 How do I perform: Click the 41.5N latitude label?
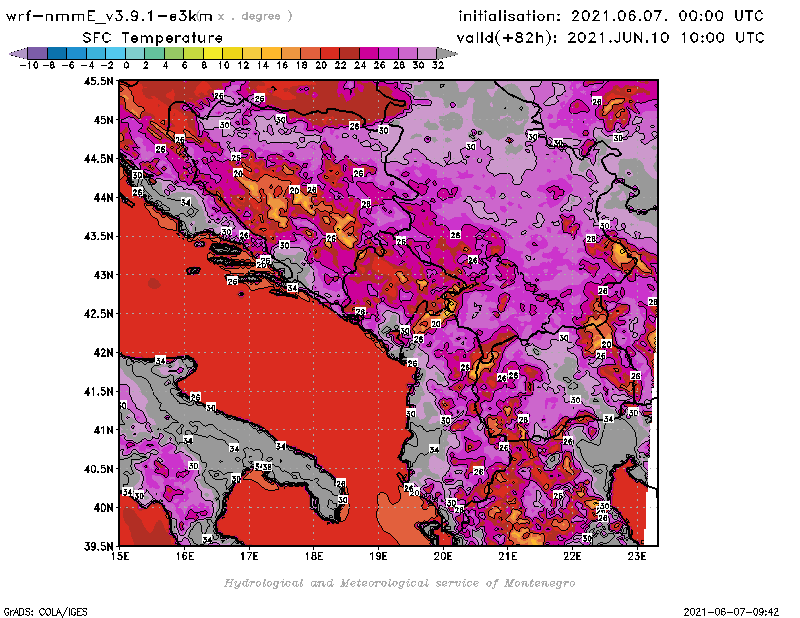pos(98,391)
